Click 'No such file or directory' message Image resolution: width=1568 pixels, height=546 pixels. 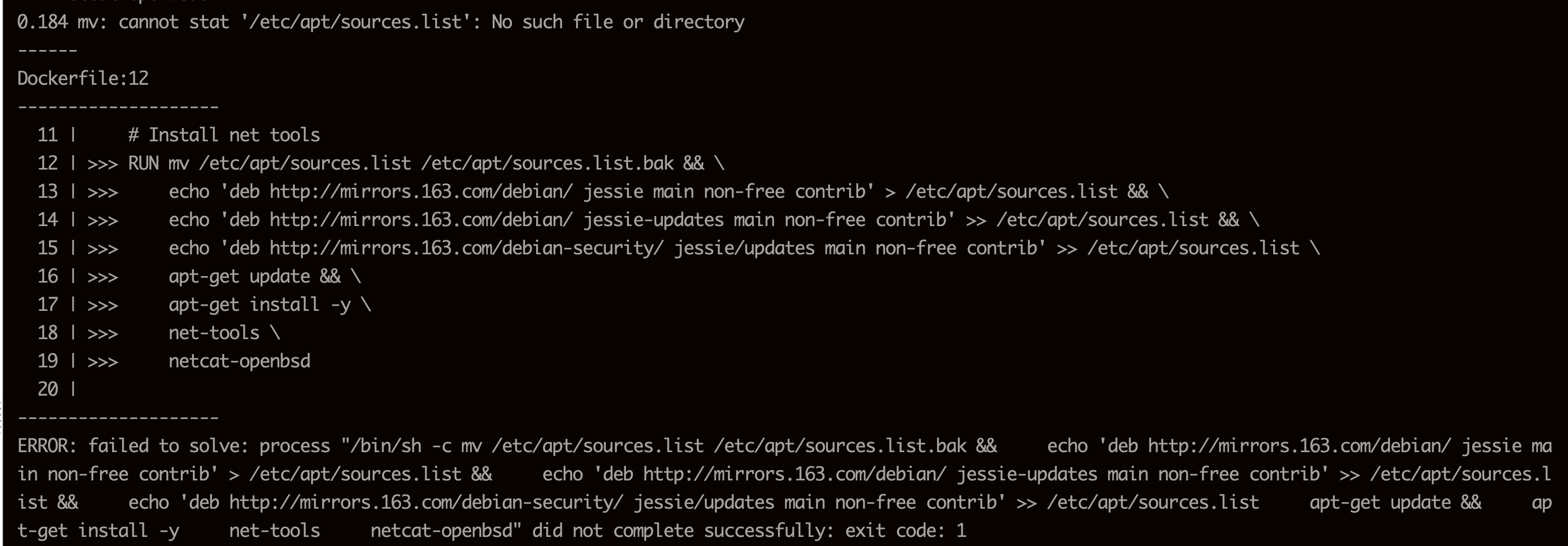tap(617, 23)
